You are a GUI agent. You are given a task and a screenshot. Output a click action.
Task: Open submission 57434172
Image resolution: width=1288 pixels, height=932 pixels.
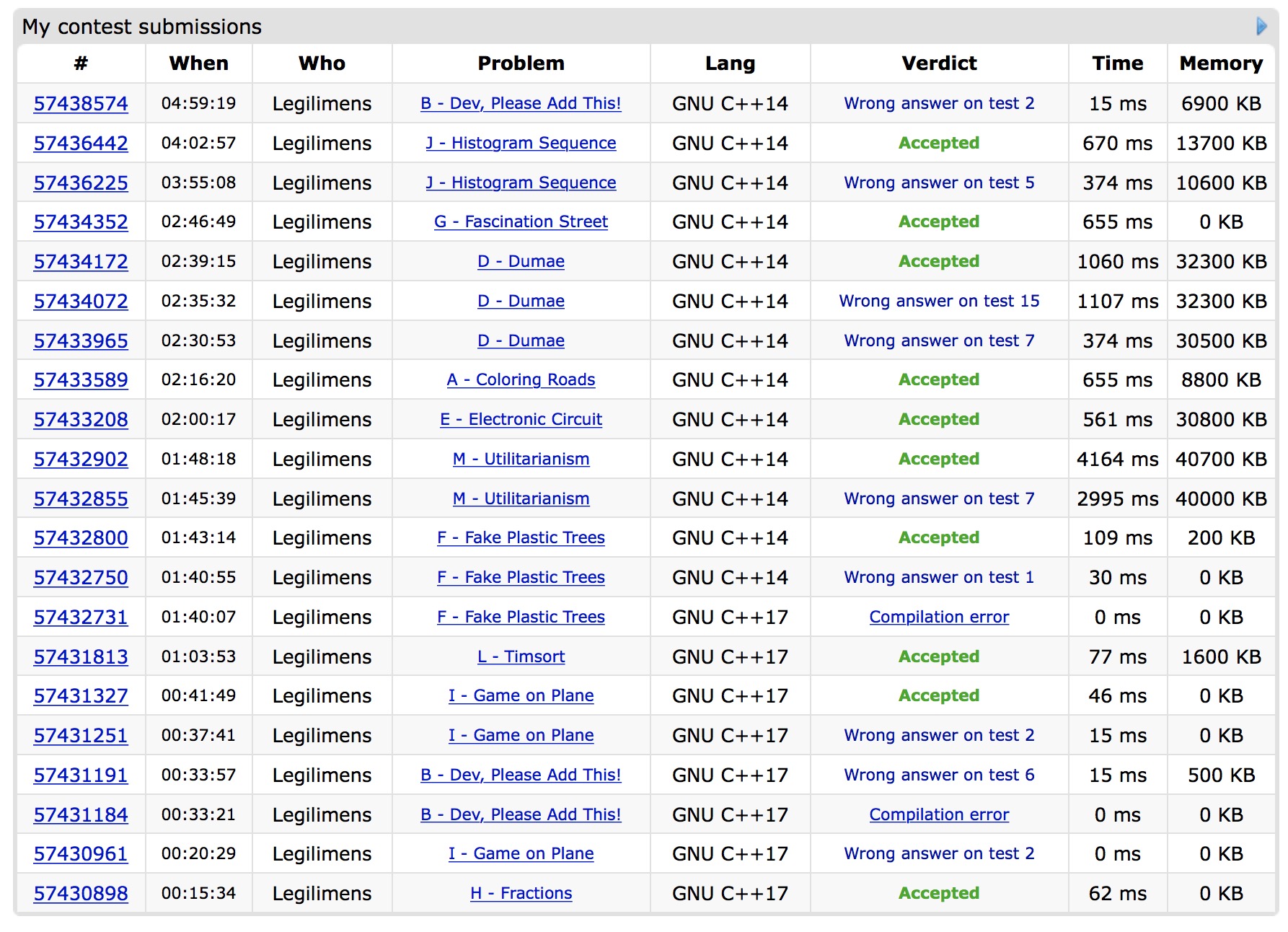[x=81, y=262]
